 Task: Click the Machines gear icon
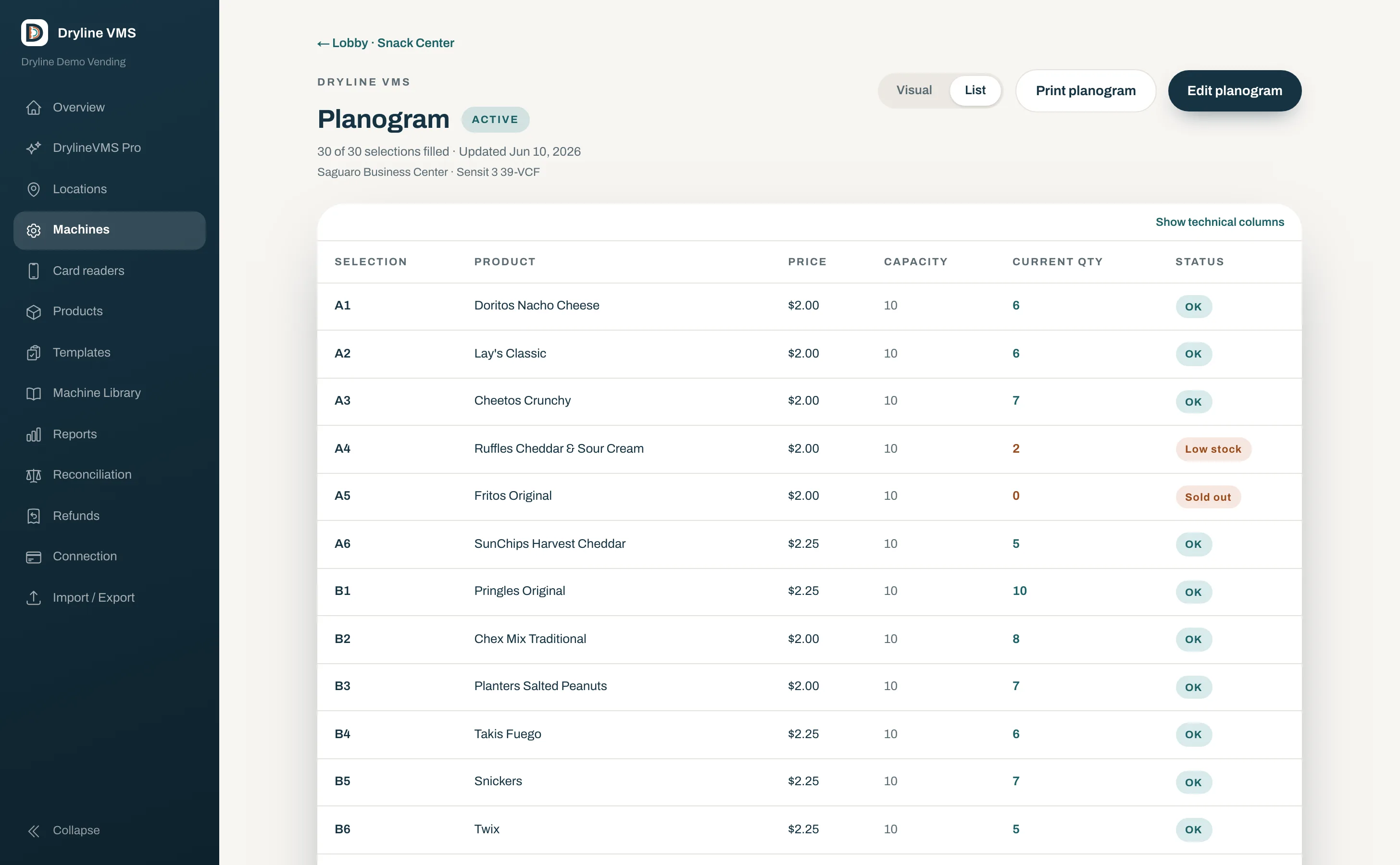[34, 230]
